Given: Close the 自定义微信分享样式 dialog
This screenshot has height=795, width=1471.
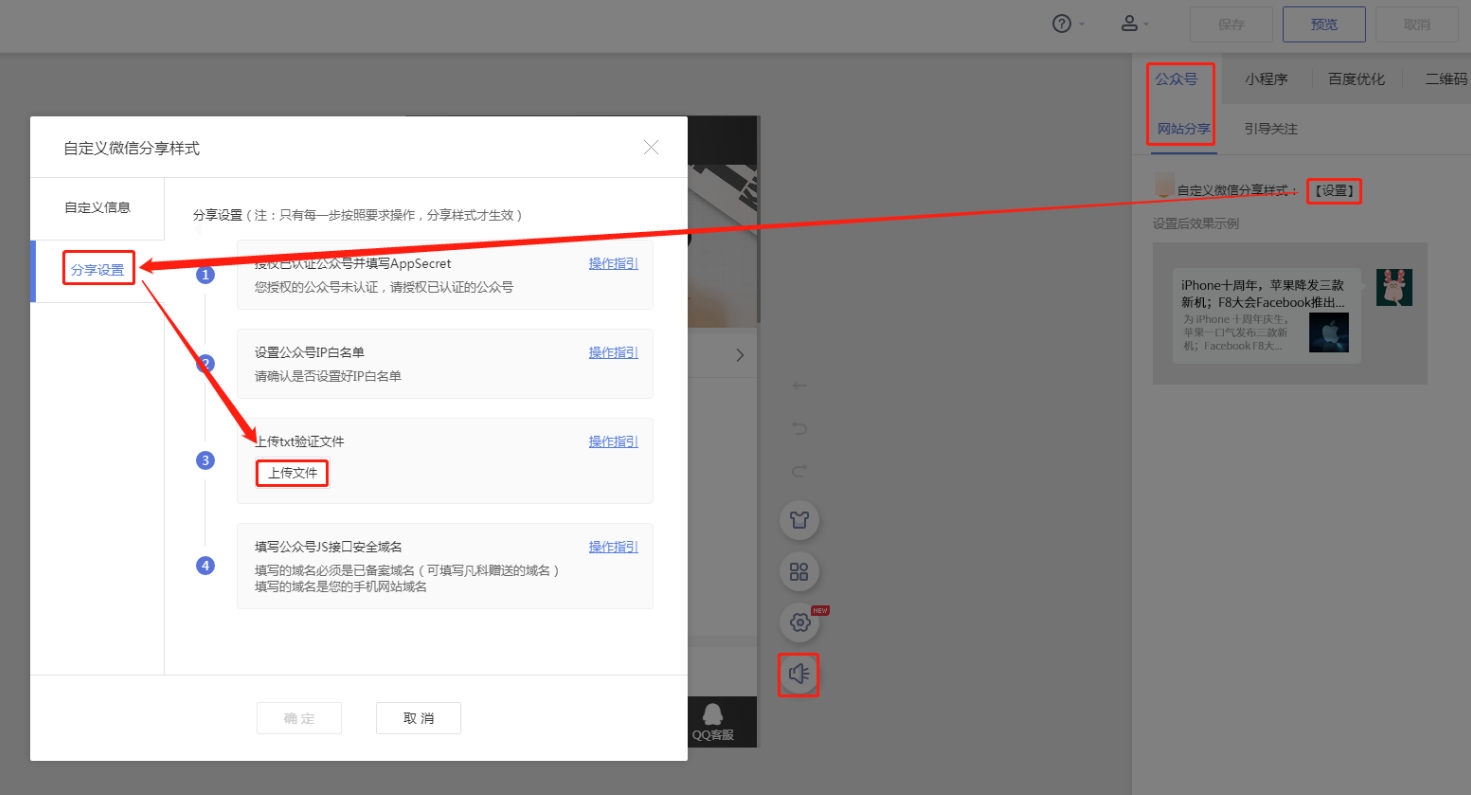Looking at the screenshot, I should pyautogui.click(x=651, y=147).
